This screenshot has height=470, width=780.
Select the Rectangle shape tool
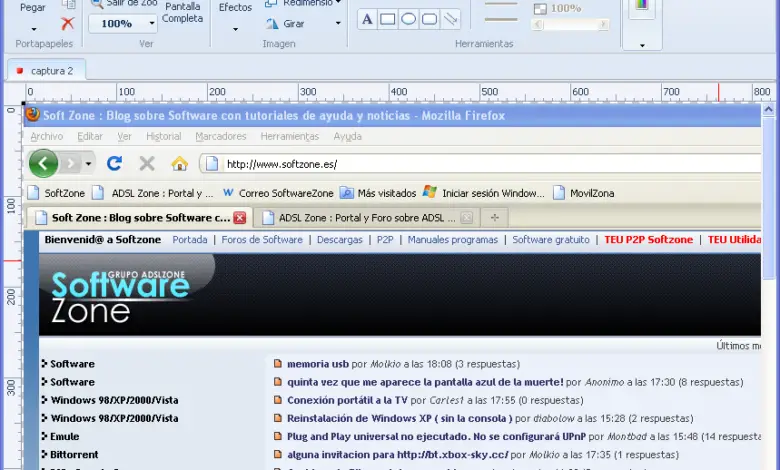(388, 19)
